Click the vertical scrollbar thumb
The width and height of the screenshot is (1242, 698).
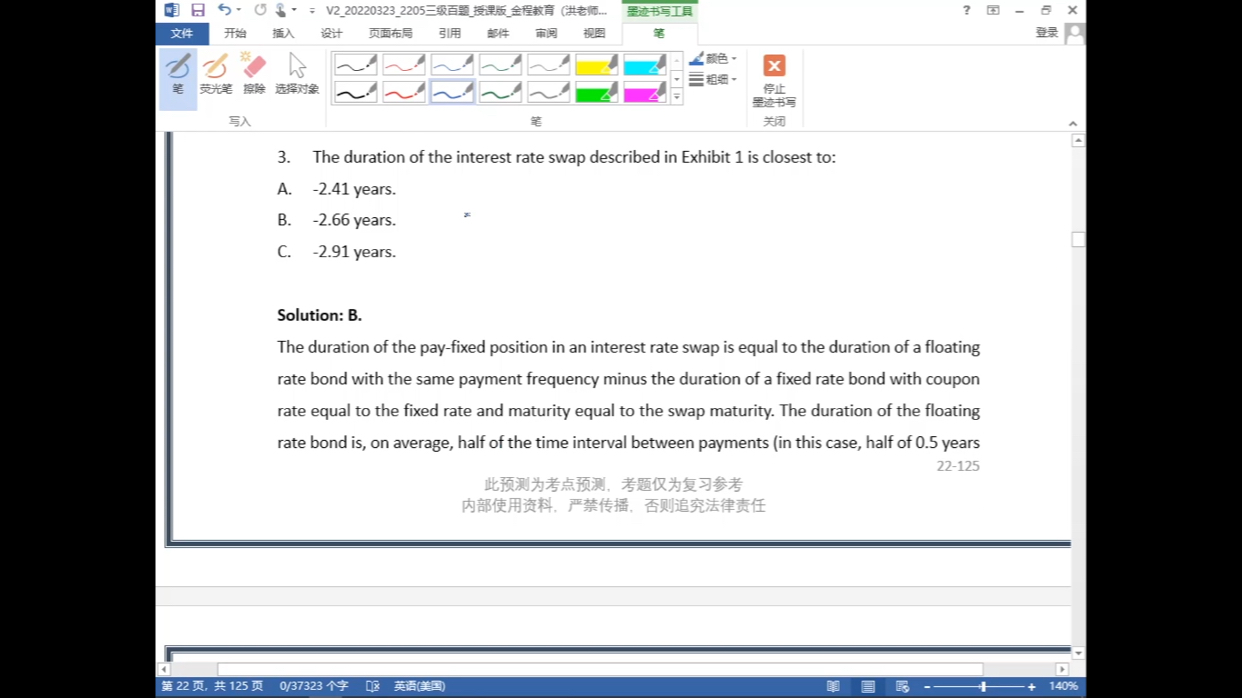pyautogui.click(x=1078, y=240)
